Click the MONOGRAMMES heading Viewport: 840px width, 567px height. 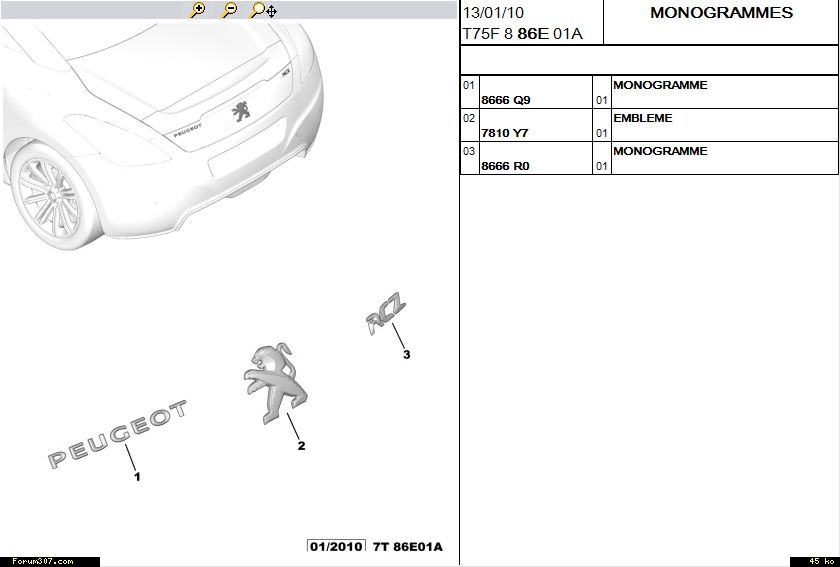(x=721, y=13)
